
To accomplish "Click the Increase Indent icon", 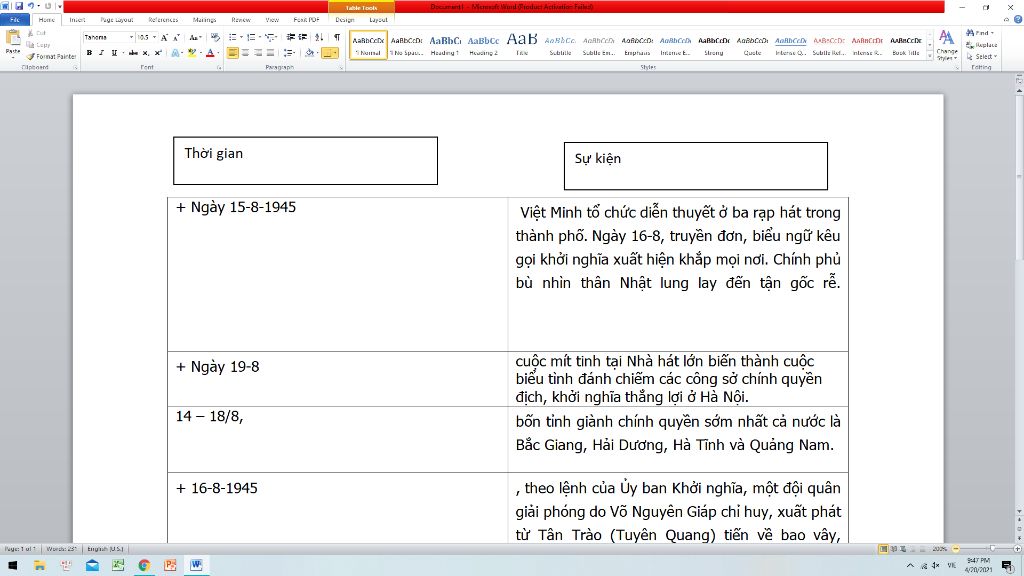I will (x=302, y=38).
